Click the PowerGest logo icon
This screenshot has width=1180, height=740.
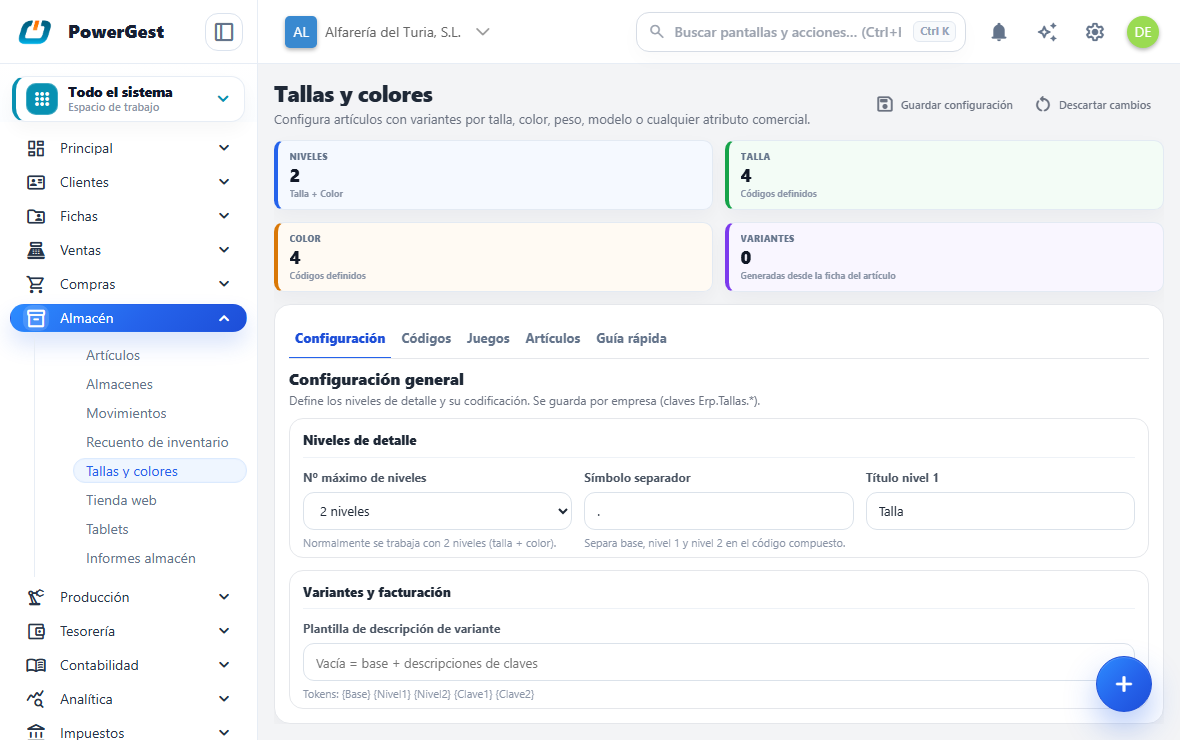point(35,32)
